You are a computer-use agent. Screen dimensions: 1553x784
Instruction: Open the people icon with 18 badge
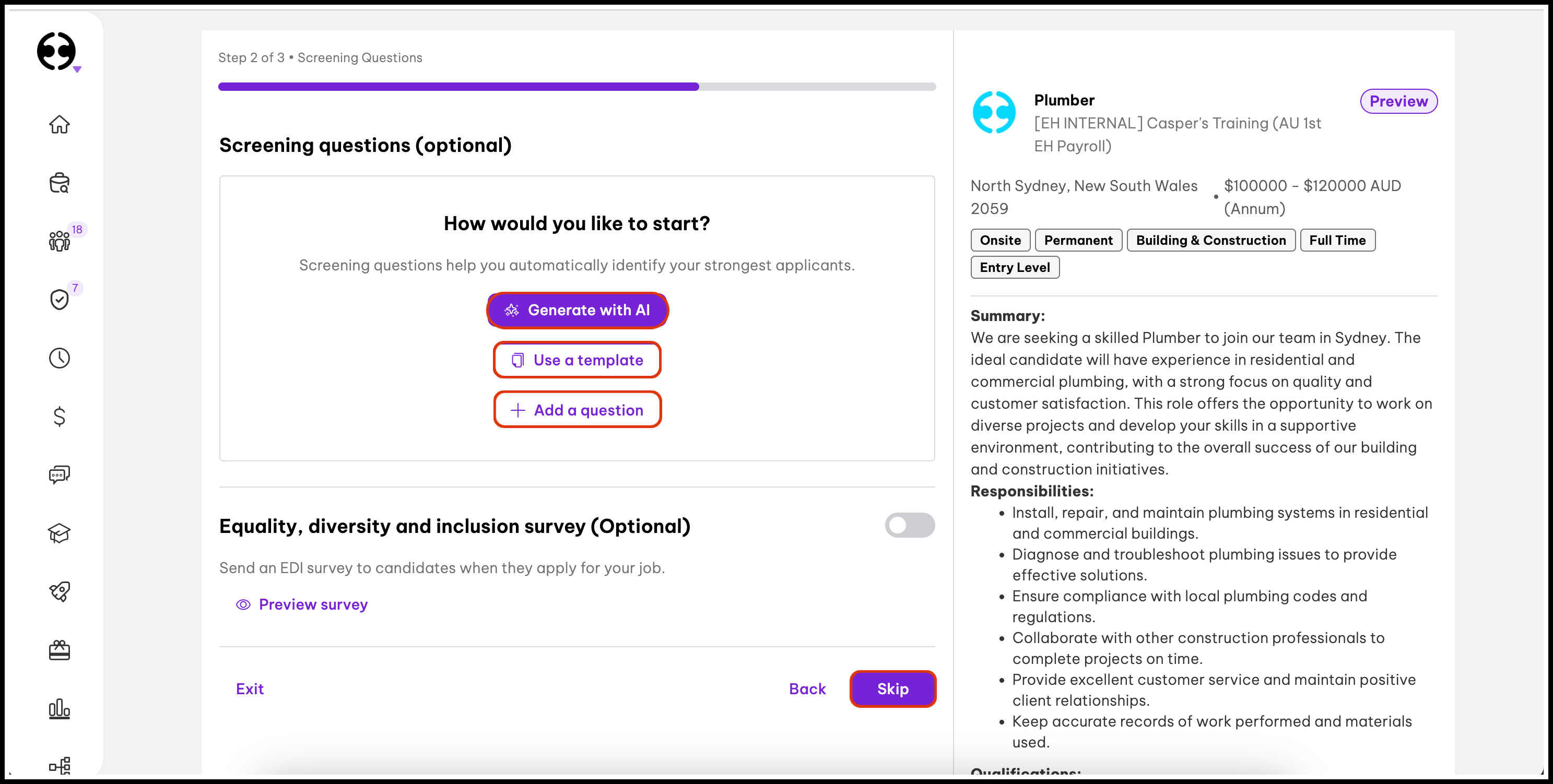pyautogui.click(x=59, y=241)
